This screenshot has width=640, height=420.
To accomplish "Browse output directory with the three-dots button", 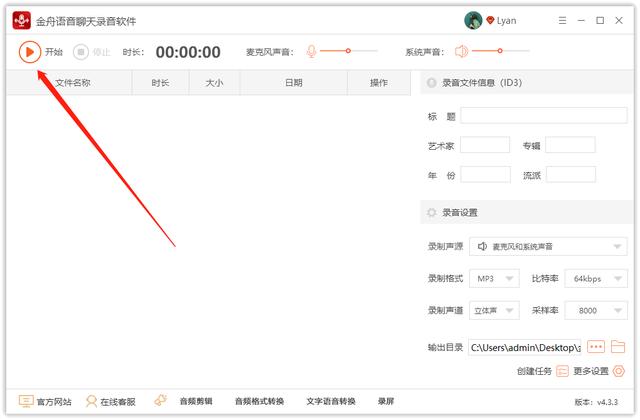I will pyautogui.click(x=596, y=347).
